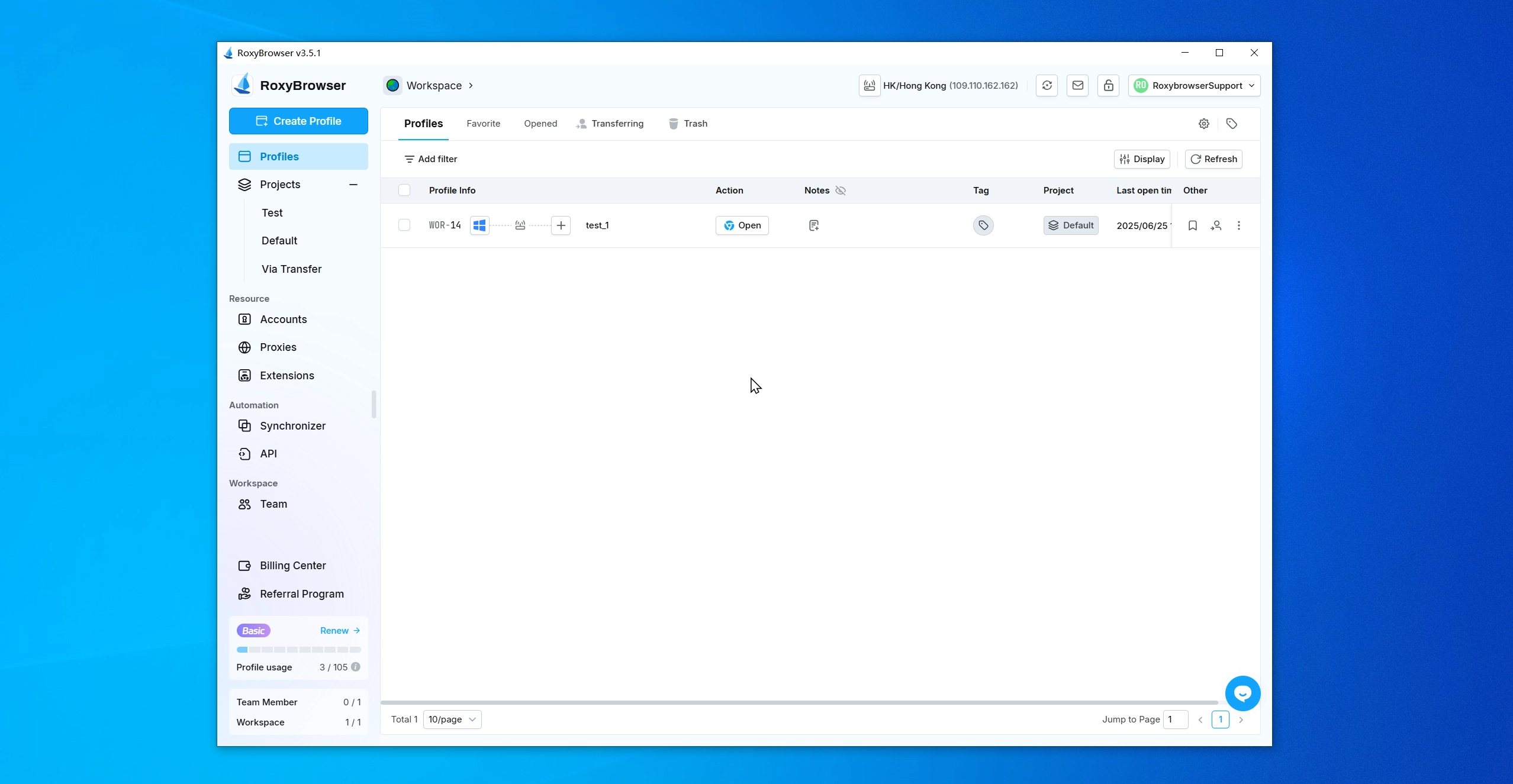The width and height of the screenshot is (1513, 784).
Task: Switch to the Trash tab
Action: (688, 124)
